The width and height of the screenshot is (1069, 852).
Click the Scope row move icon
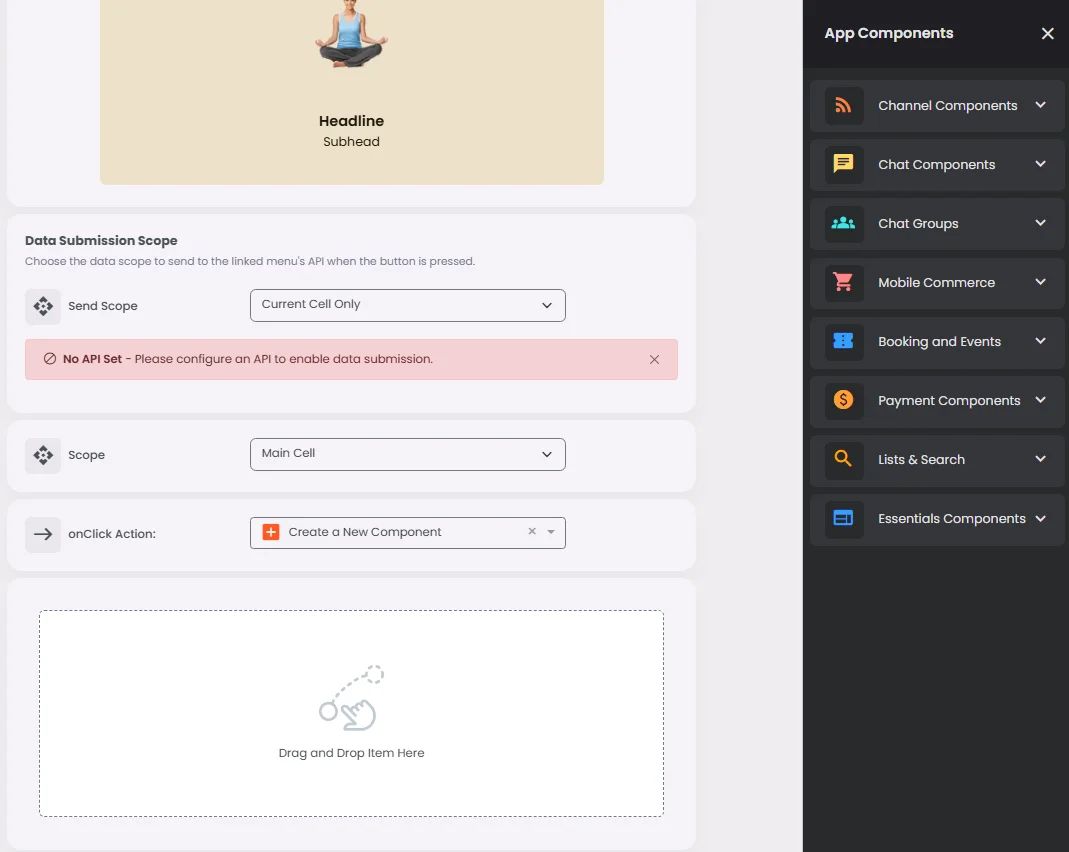pos(43,455)
